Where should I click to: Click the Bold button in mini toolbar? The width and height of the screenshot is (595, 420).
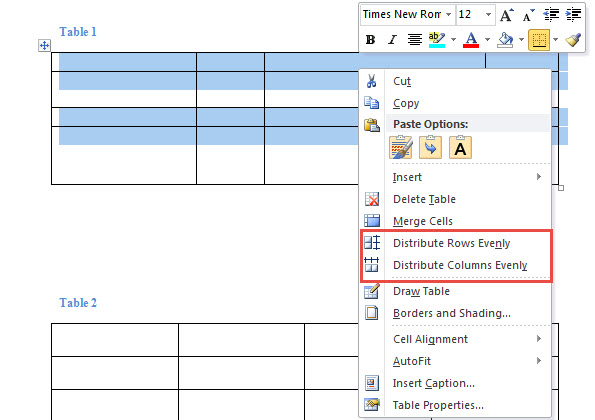click(370, 39)
